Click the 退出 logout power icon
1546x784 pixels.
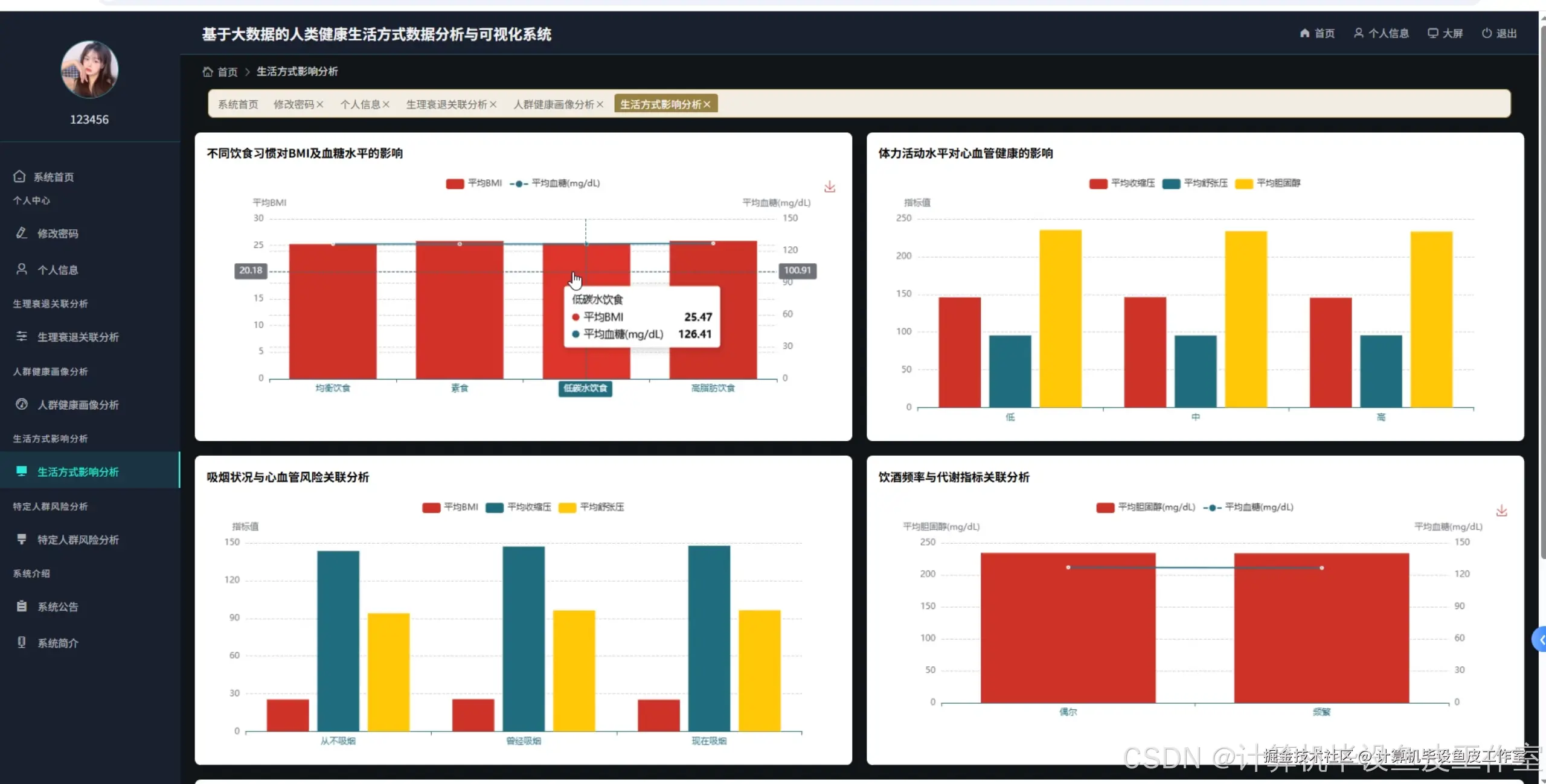(1486, 33)
